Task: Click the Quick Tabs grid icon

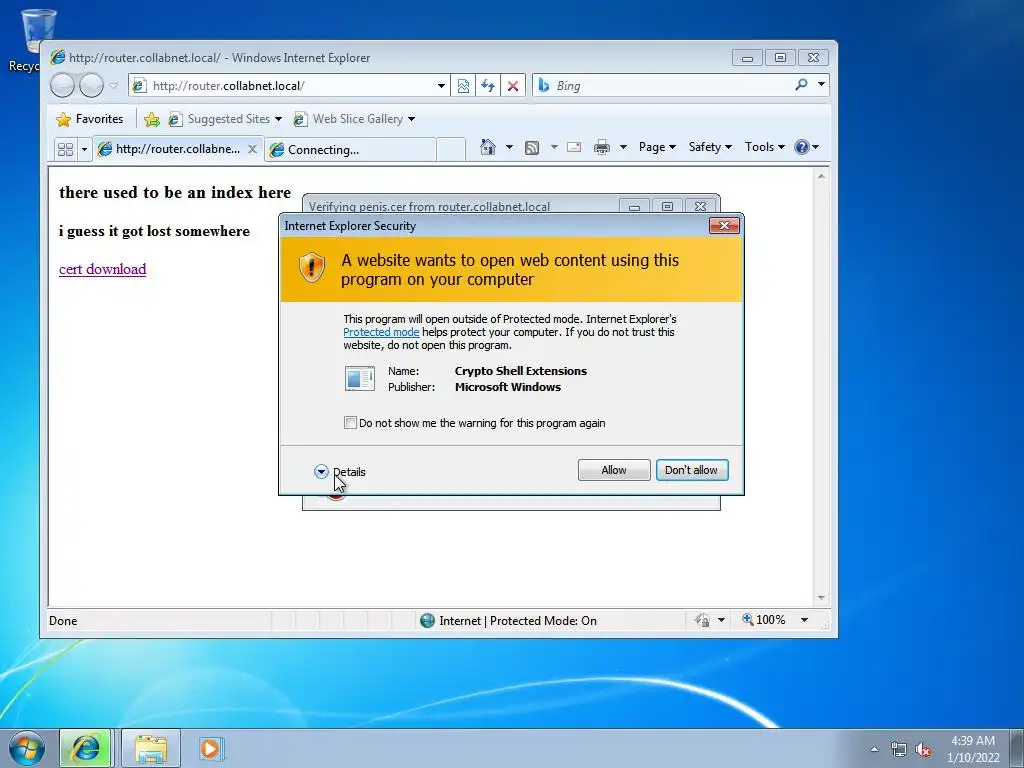Action: point(65,150)
